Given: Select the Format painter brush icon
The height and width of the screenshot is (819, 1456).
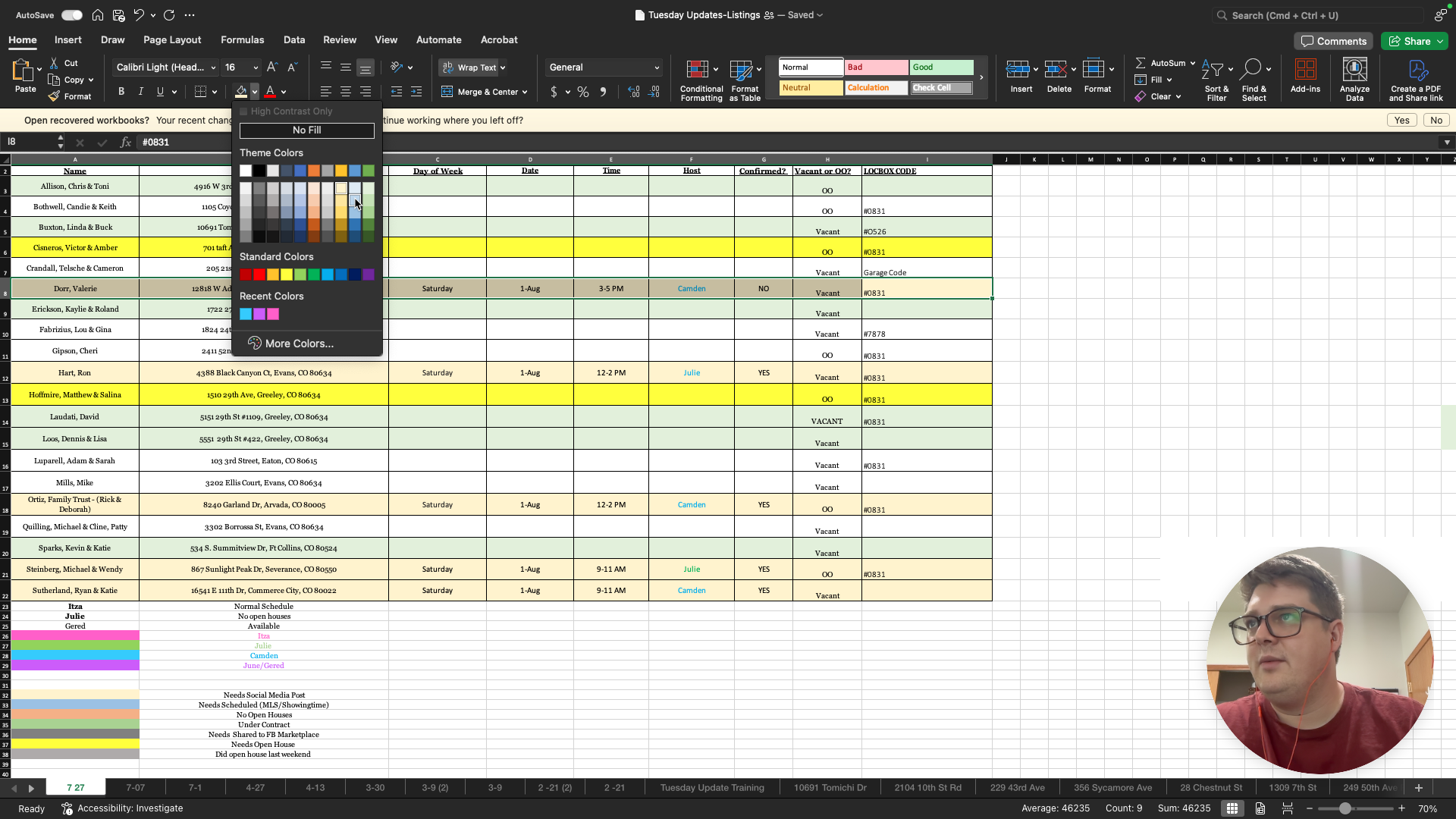Looking at the screenshot, I should [x=55, y=96].
